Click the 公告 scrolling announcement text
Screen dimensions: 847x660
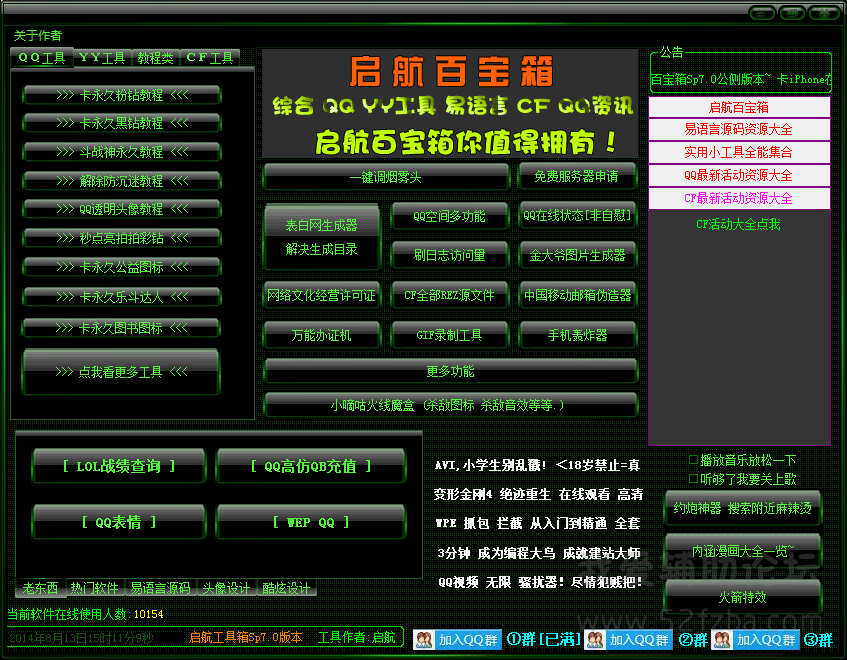741,79
